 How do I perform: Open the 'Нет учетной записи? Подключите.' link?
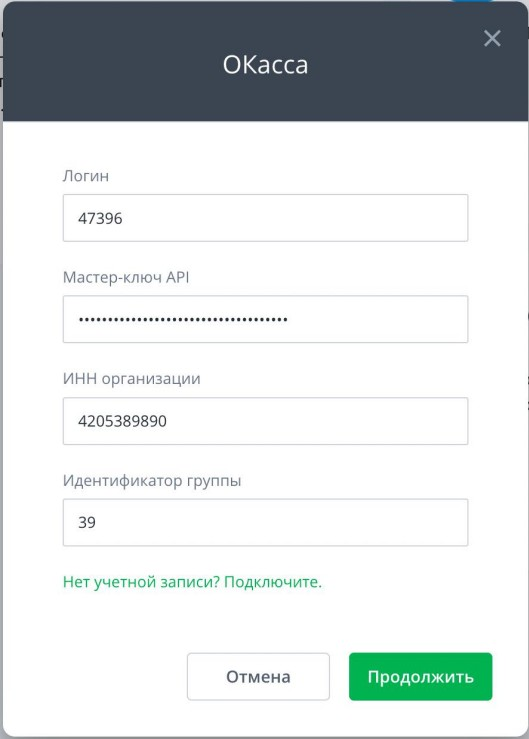192,582
